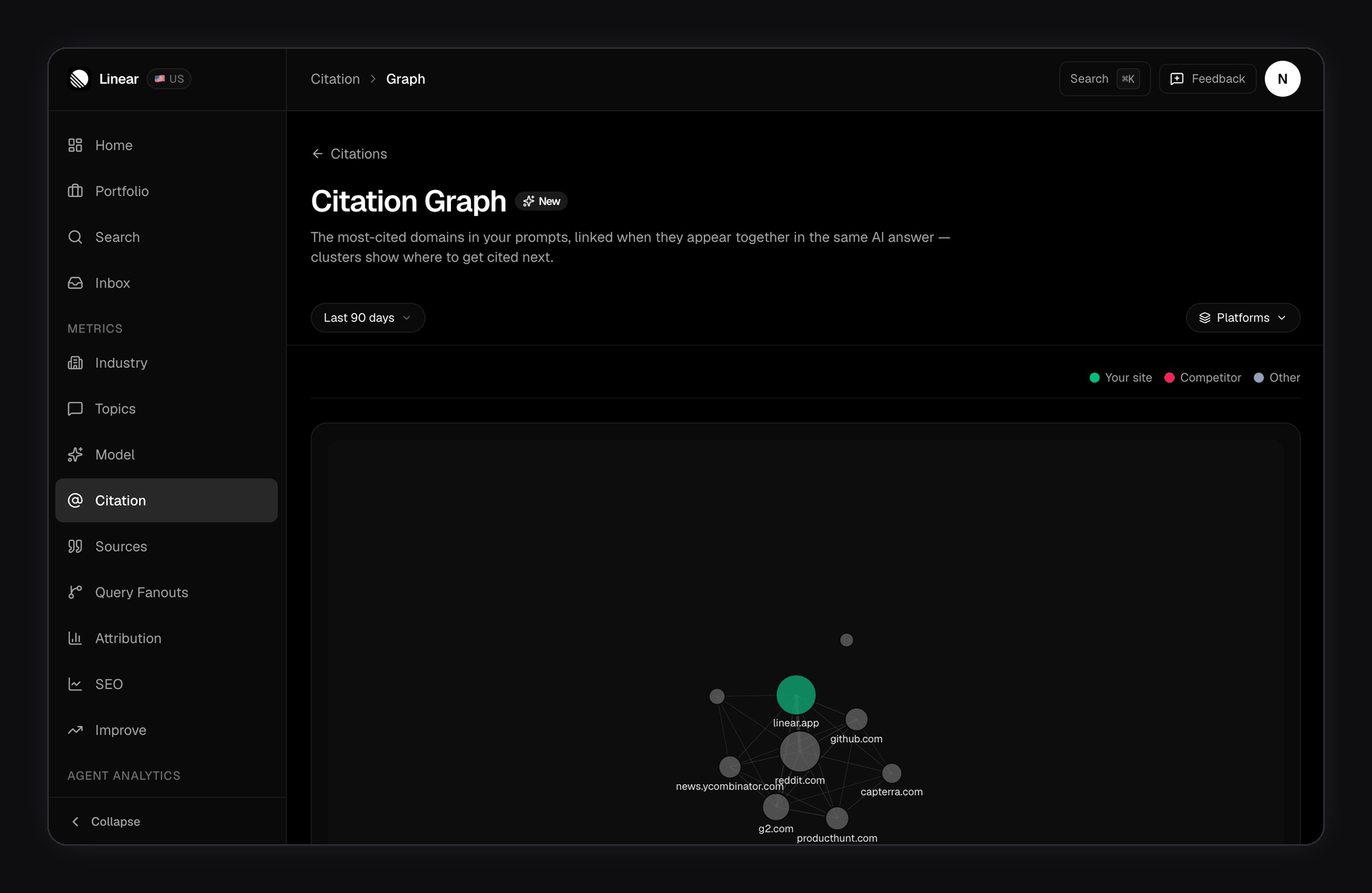Open Query Fanouts page
Screen dimensions: 1372x893
166,592
